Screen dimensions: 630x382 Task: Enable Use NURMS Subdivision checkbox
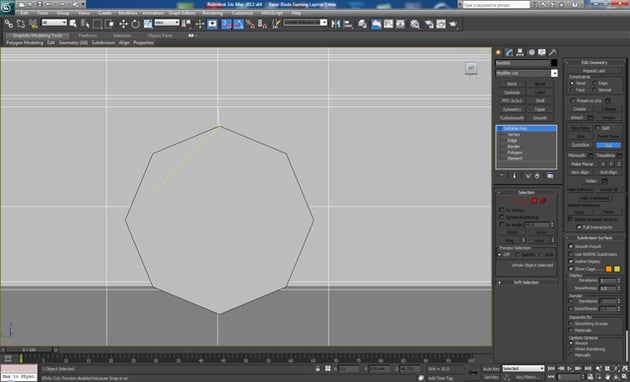click(571, 254)
